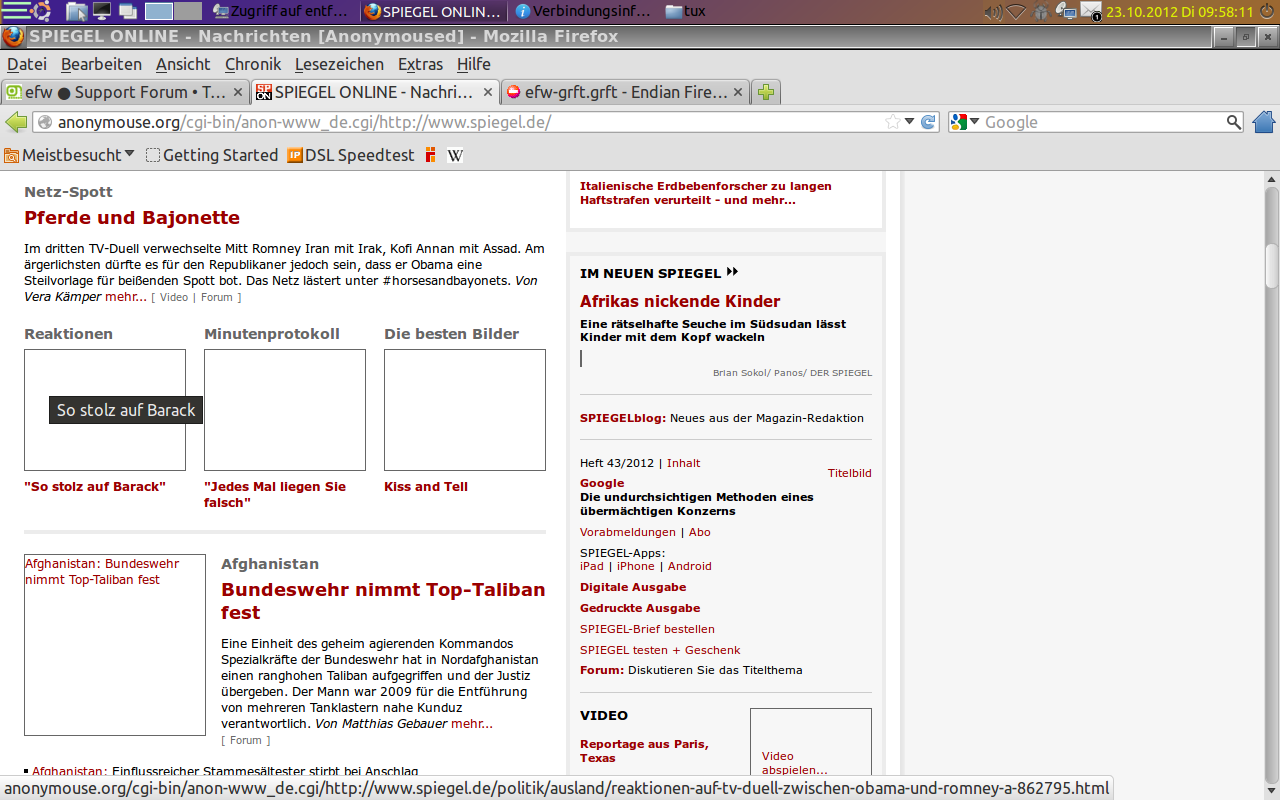Click the green back arrow button

coord(16,122)
